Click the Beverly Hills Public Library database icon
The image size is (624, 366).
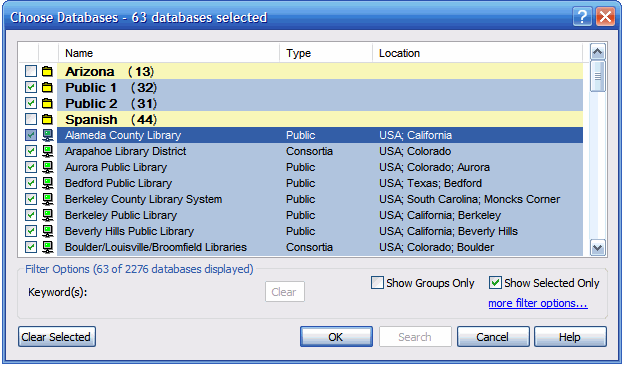tap(48, 231)
